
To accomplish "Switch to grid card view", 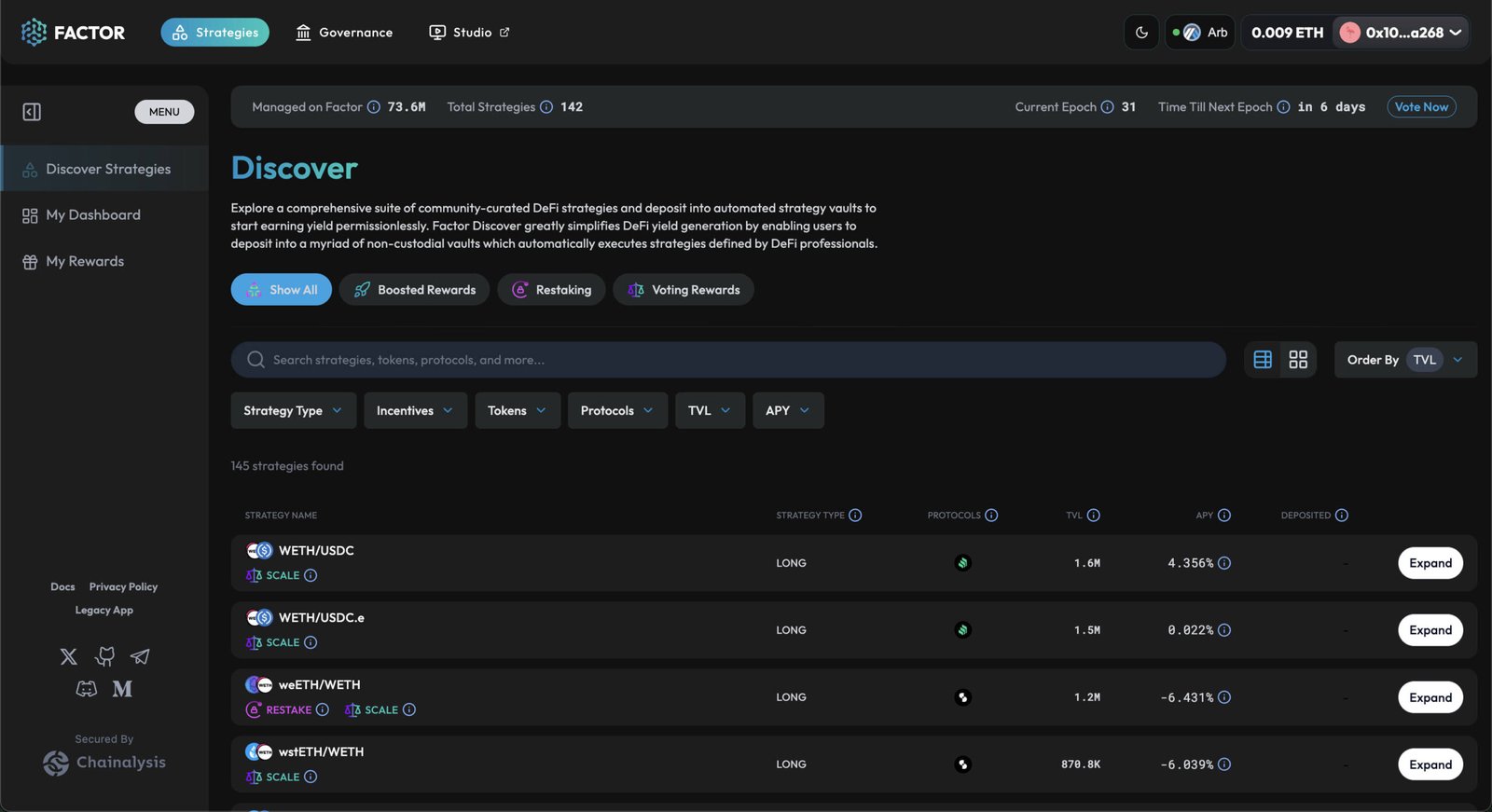I will (1298, 360).
